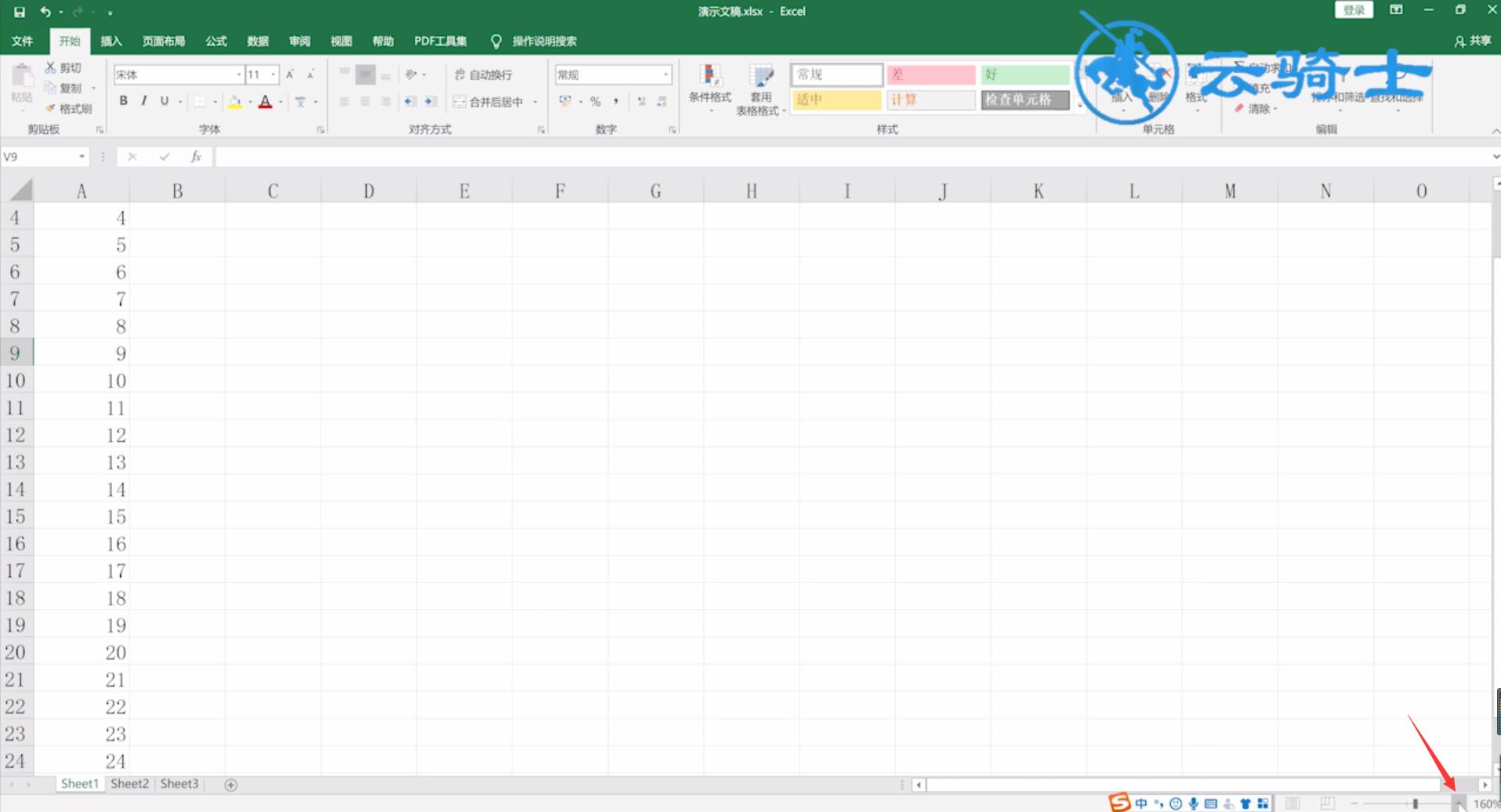
Task: Open Format as Table (套用表格格式)
Action: (760, 90)
